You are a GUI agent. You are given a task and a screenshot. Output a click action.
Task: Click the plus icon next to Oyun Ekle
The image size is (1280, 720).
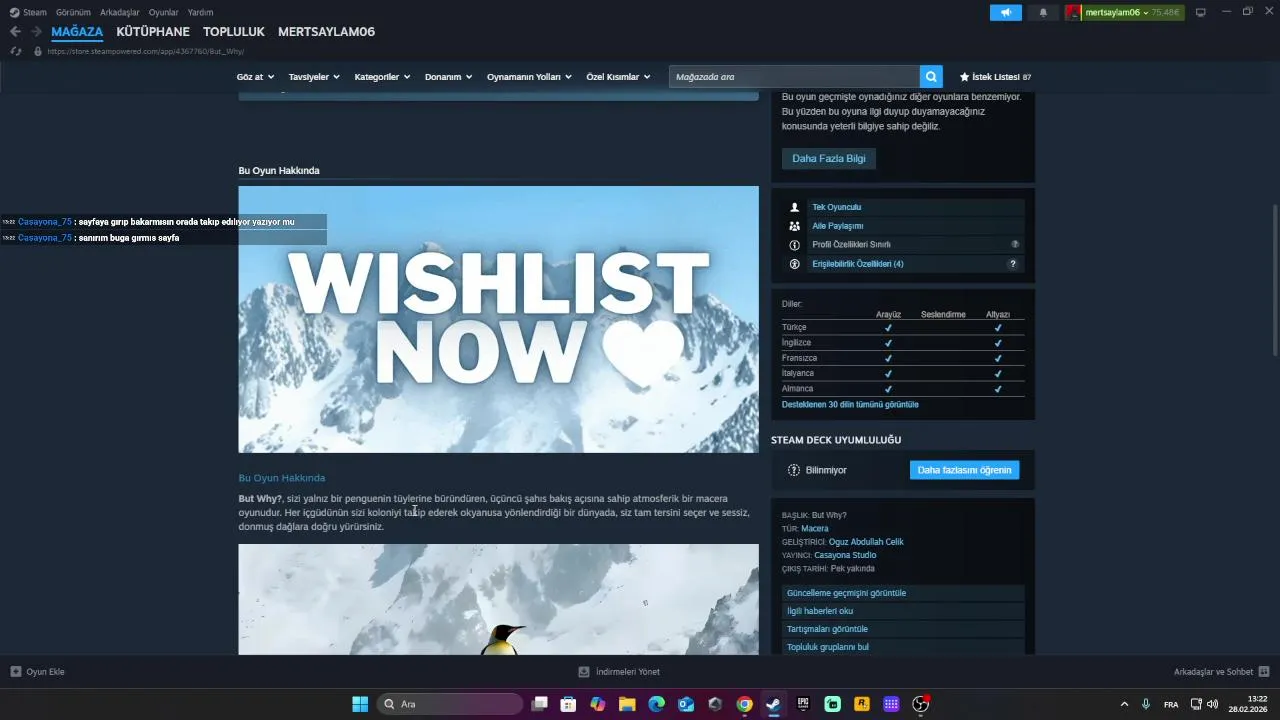(x=15, y=672)
